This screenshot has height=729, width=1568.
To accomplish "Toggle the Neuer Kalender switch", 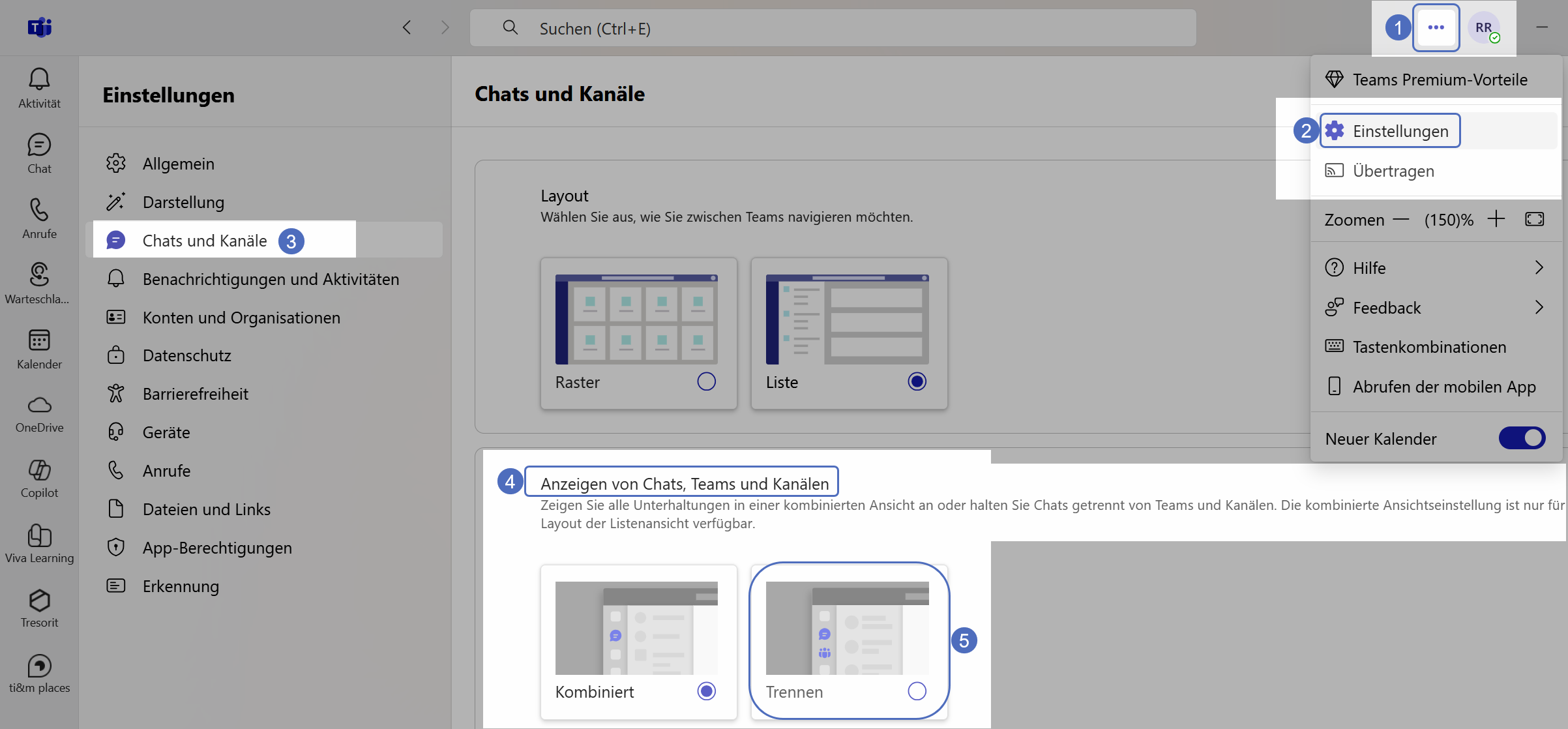I will click(x=1522, y=438).
